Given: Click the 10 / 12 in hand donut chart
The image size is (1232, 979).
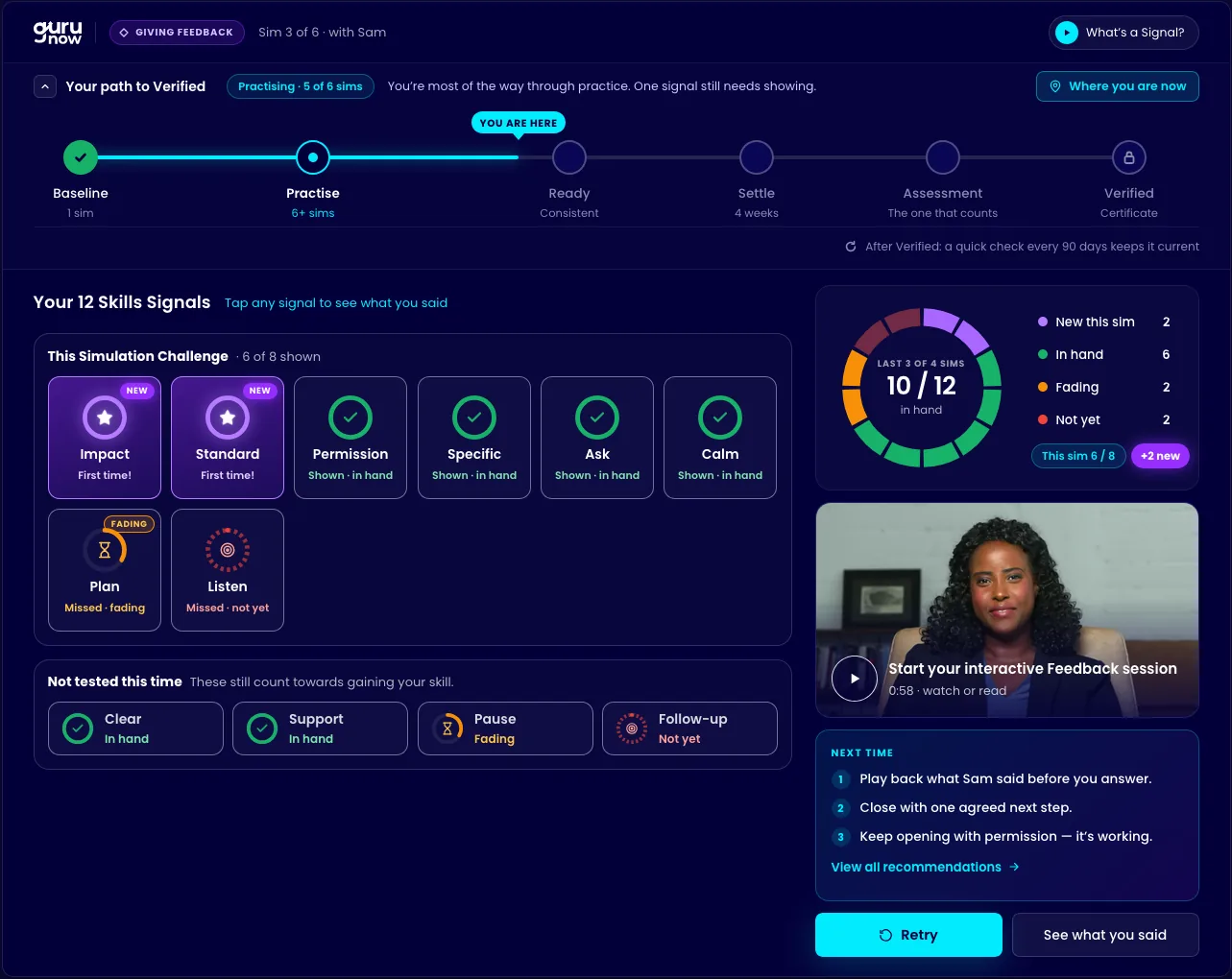Looking at the screenshot, I should click(x=922, y=387).
